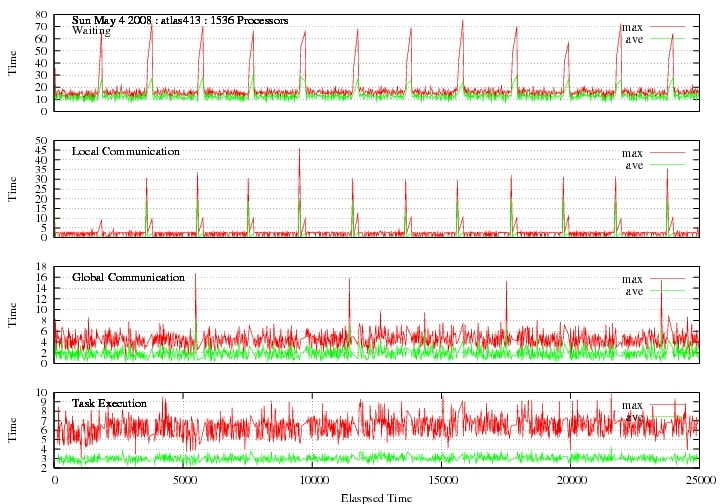Image resolution: width=720 pixels, height=504 pixels.
Task: Click the 'Time' y-axis label of Waiting plot
Action: click(12, 63)
